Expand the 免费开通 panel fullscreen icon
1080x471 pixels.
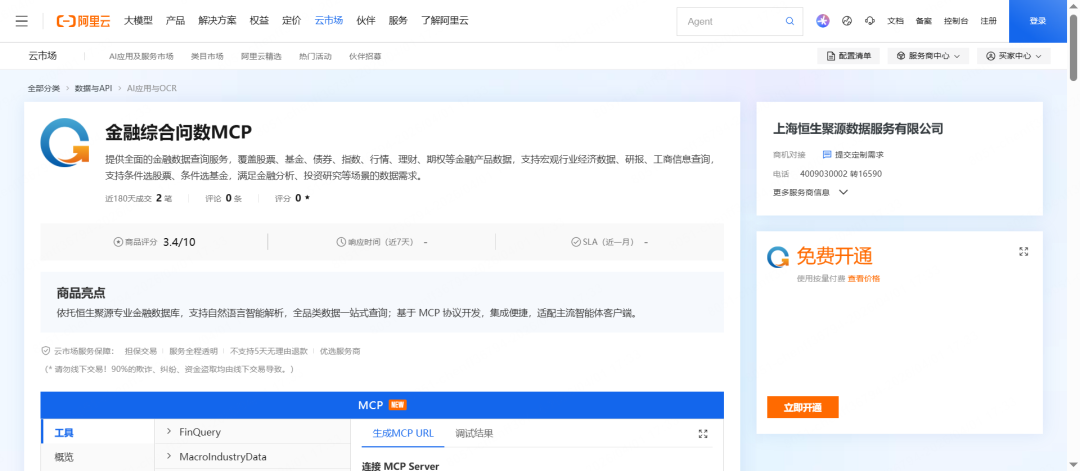tap(1023, 252)
